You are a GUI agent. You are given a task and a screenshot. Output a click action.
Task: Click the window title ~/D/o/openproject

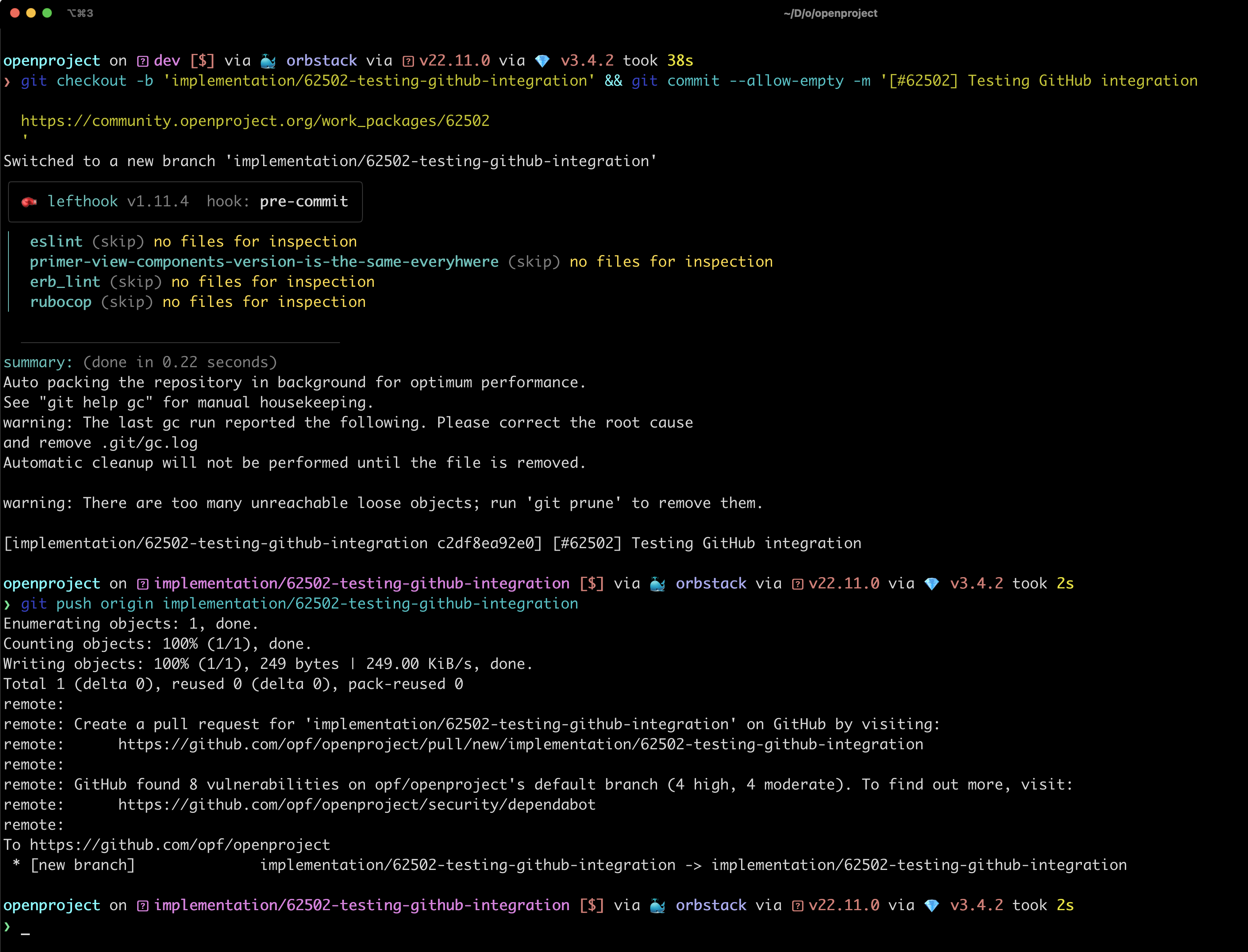(x=830, y=13)
